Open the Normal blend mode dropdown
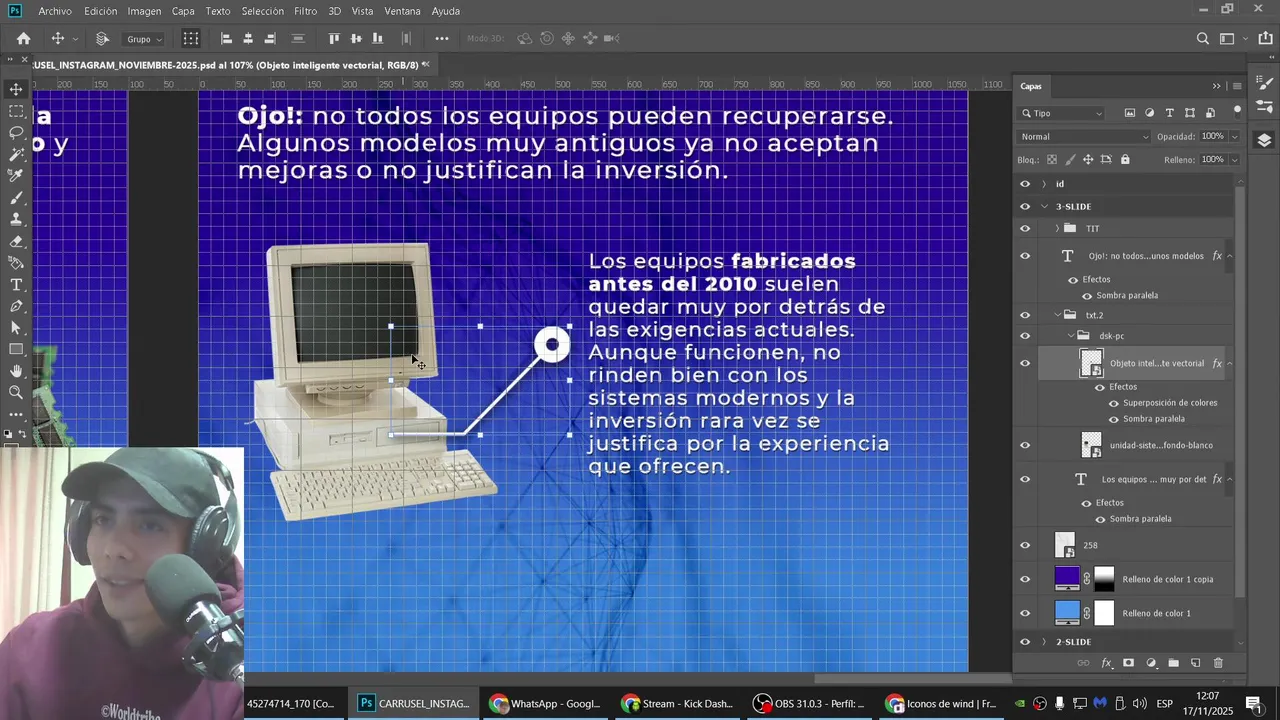 (1084, 137)
